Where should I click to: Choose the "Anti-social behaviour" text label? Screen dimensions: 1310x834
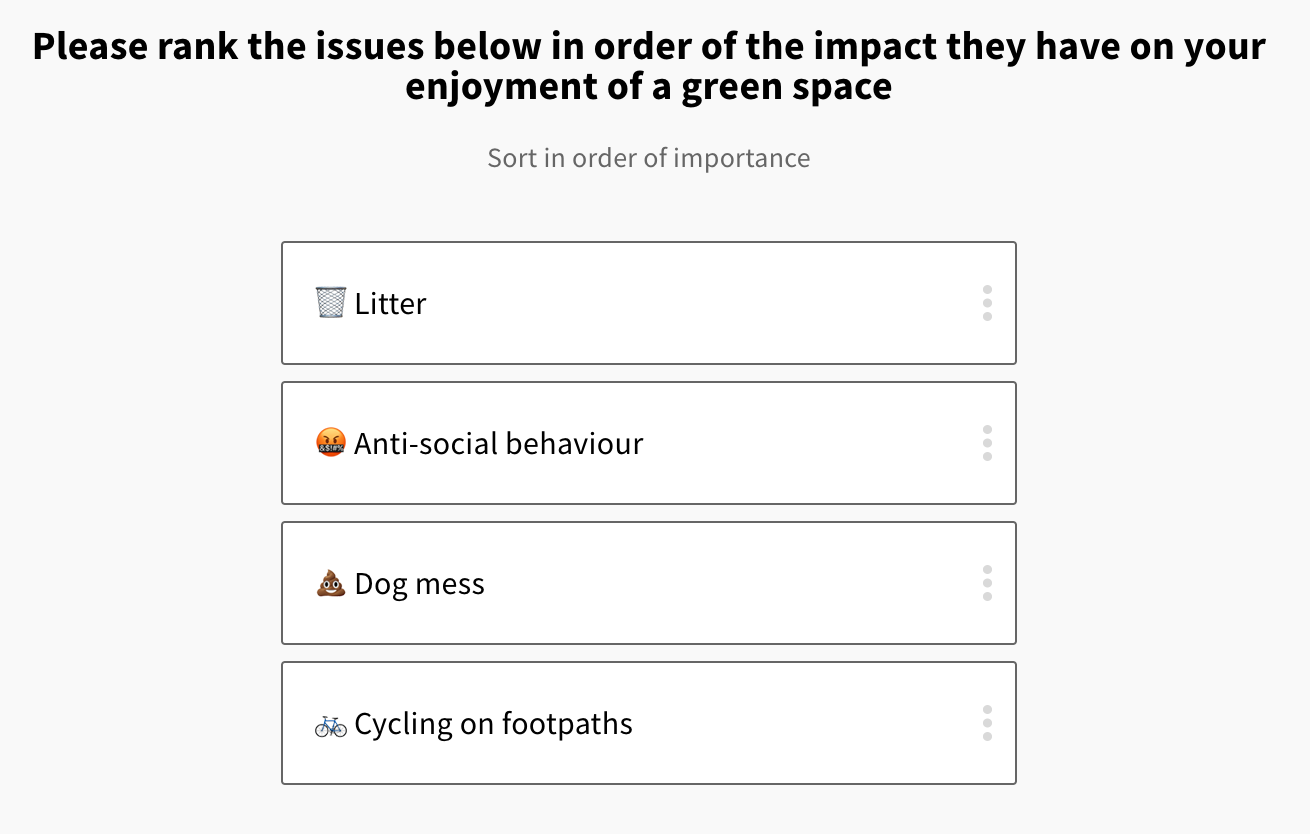click(498, 443)
